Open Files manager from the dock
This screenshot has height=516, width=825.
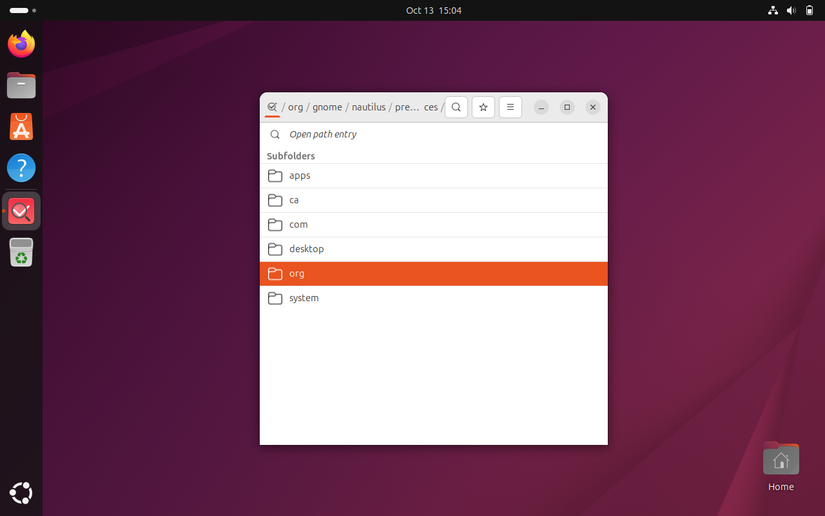pos(21,85)
